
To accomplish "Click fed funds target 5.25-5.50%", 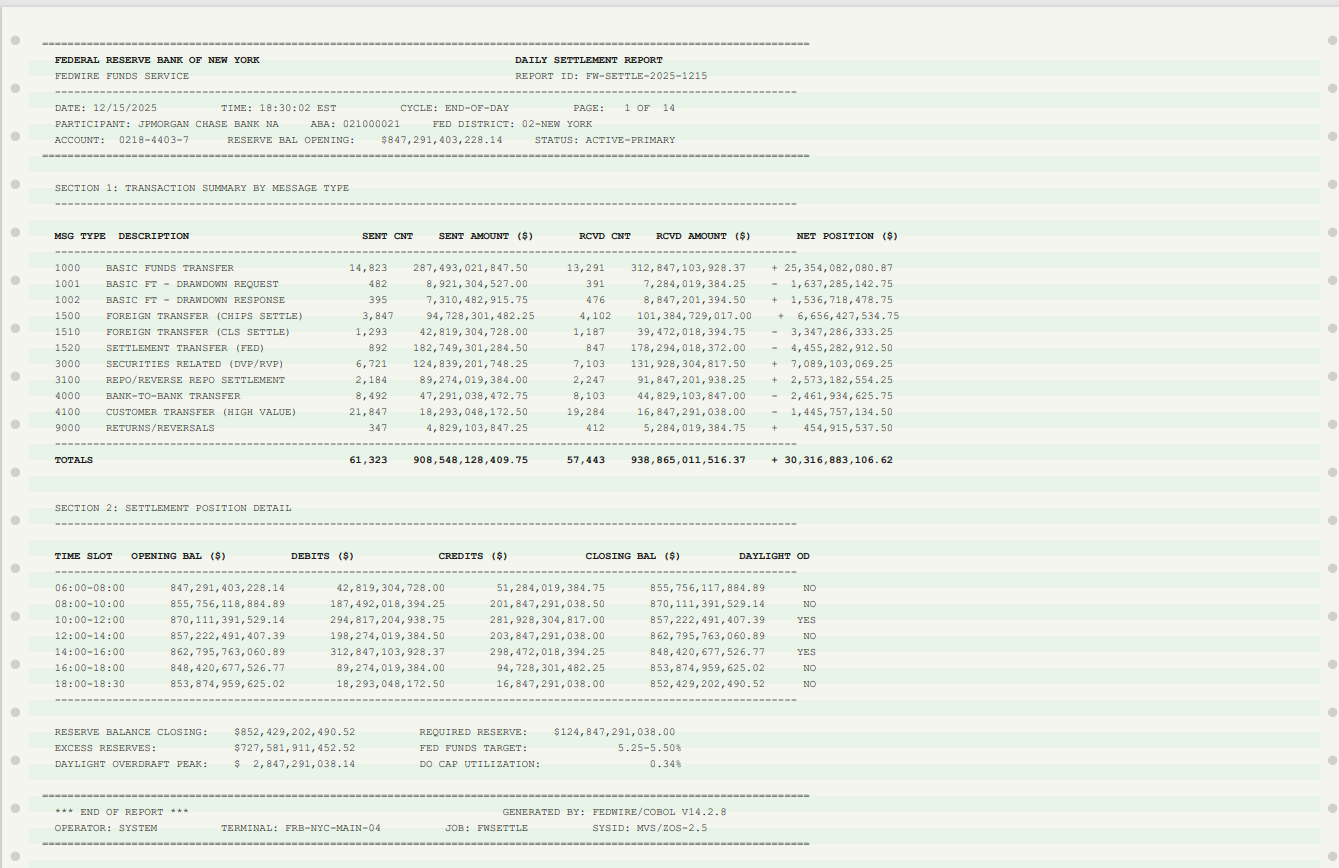I will point(649,748).
